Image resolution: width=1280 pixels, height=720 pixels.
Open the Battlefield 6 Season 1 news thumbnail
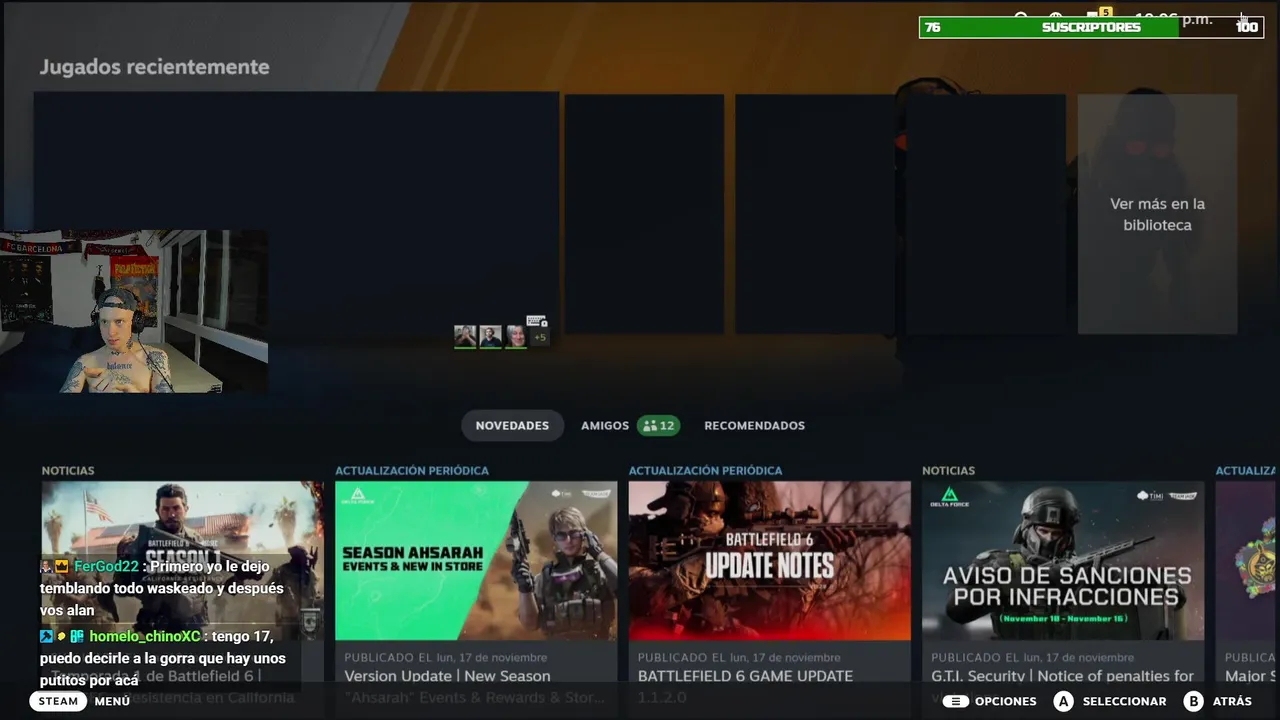point(182,560)
